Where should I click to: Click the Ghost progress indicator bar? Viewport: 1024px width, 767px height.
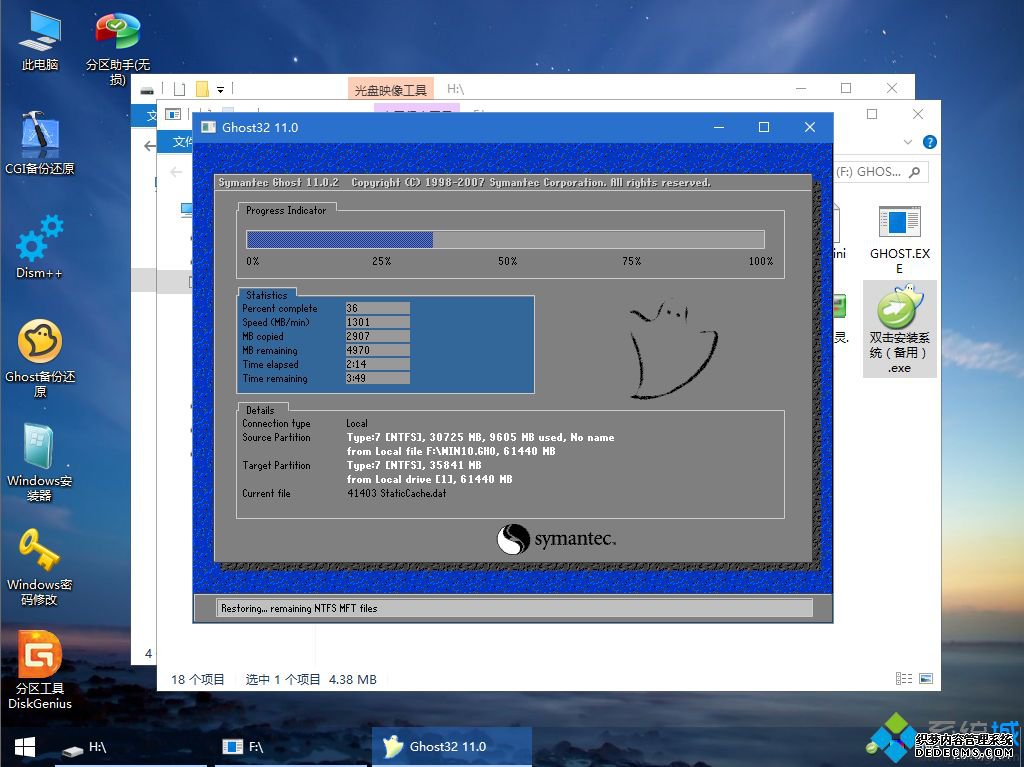[505, 239]
